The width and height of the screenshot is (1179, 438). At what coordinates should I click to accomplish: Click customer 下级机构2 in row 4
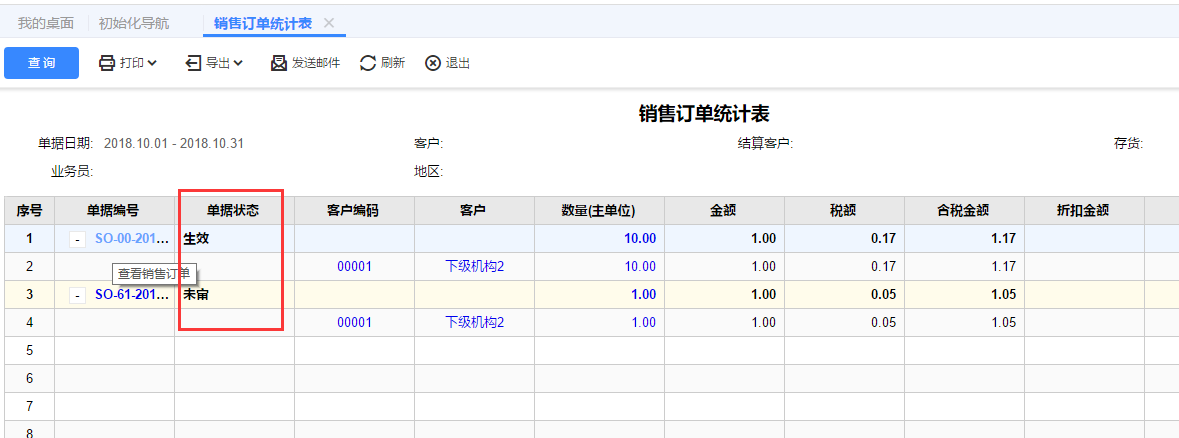(474, 323)
